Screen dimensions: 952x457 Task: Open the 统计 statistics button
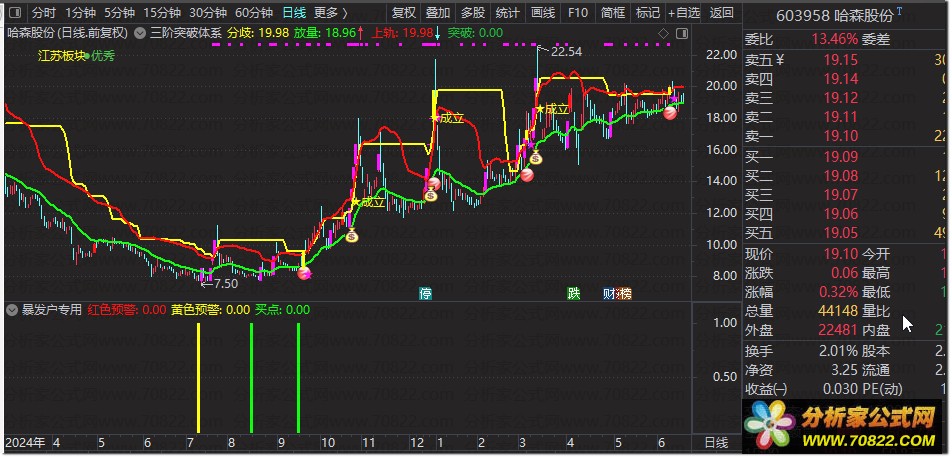click(508, 12)
